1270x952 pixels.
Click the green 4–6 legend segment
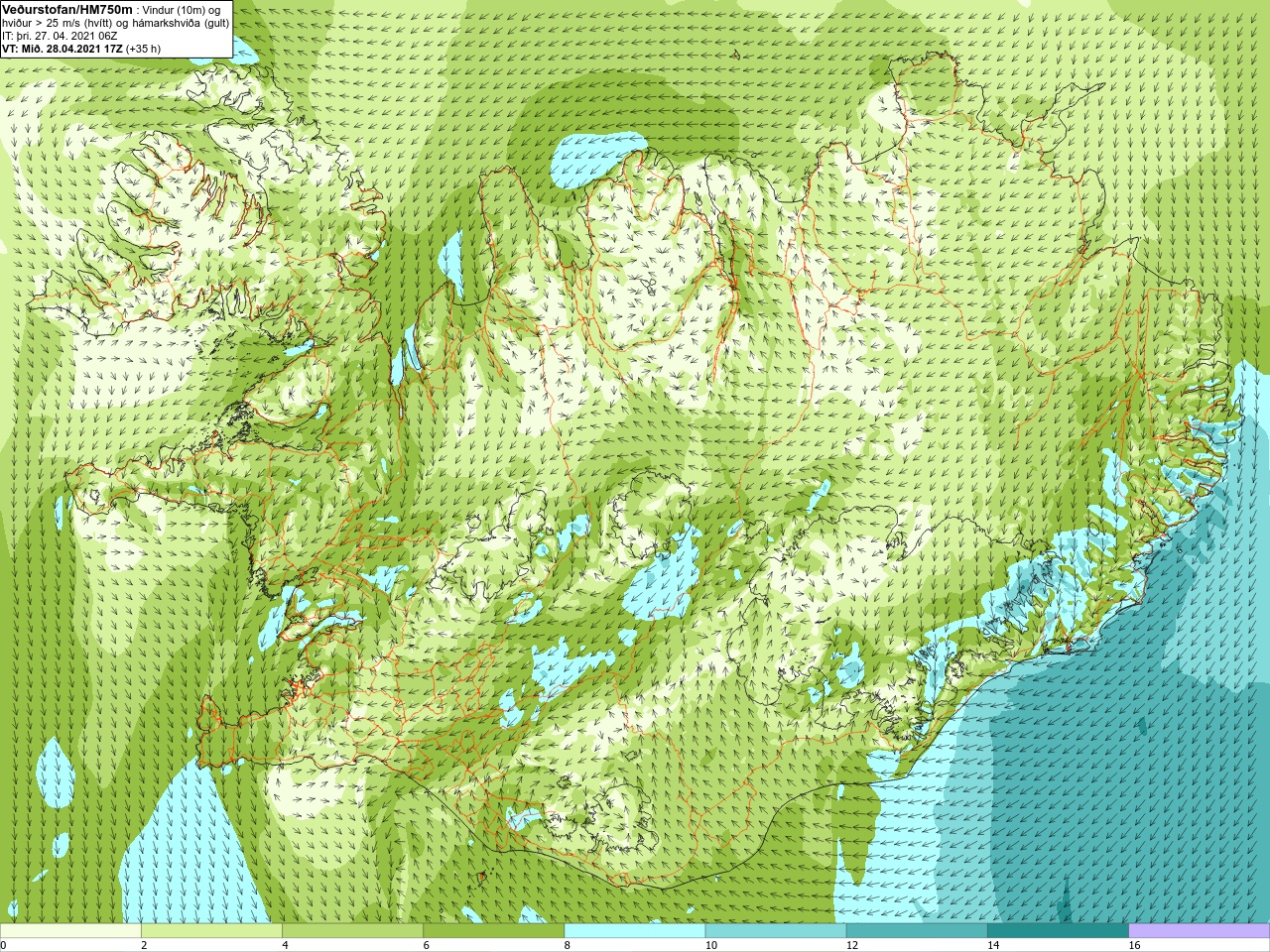click(x=352, y=930)
